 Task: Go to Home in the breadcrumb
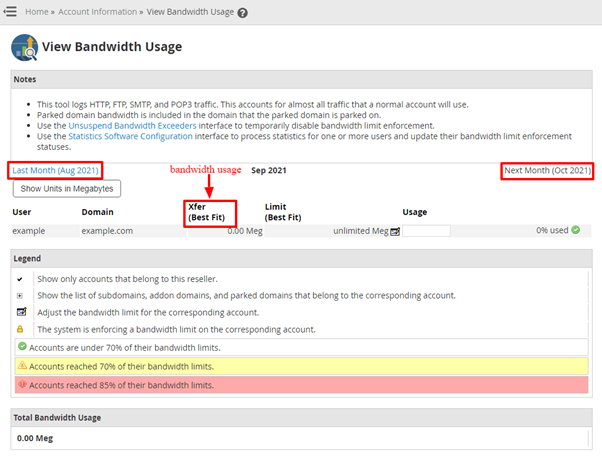[38, 13]
